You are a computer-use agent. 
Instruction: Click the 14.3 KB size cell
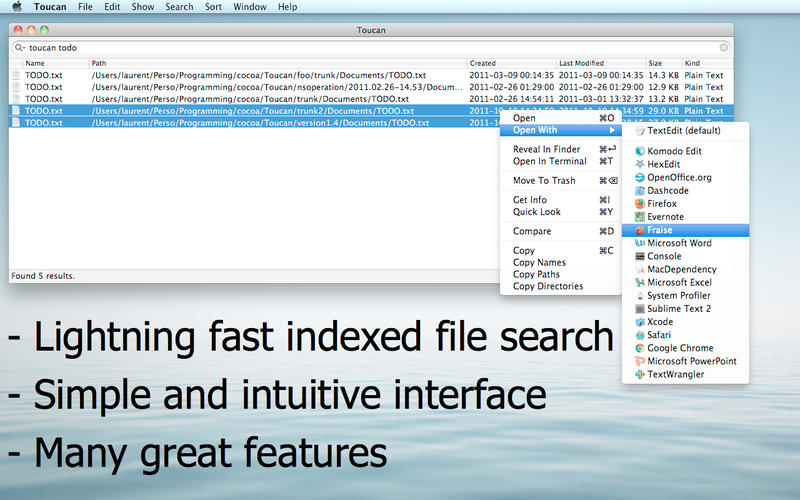tap(663, 75)
